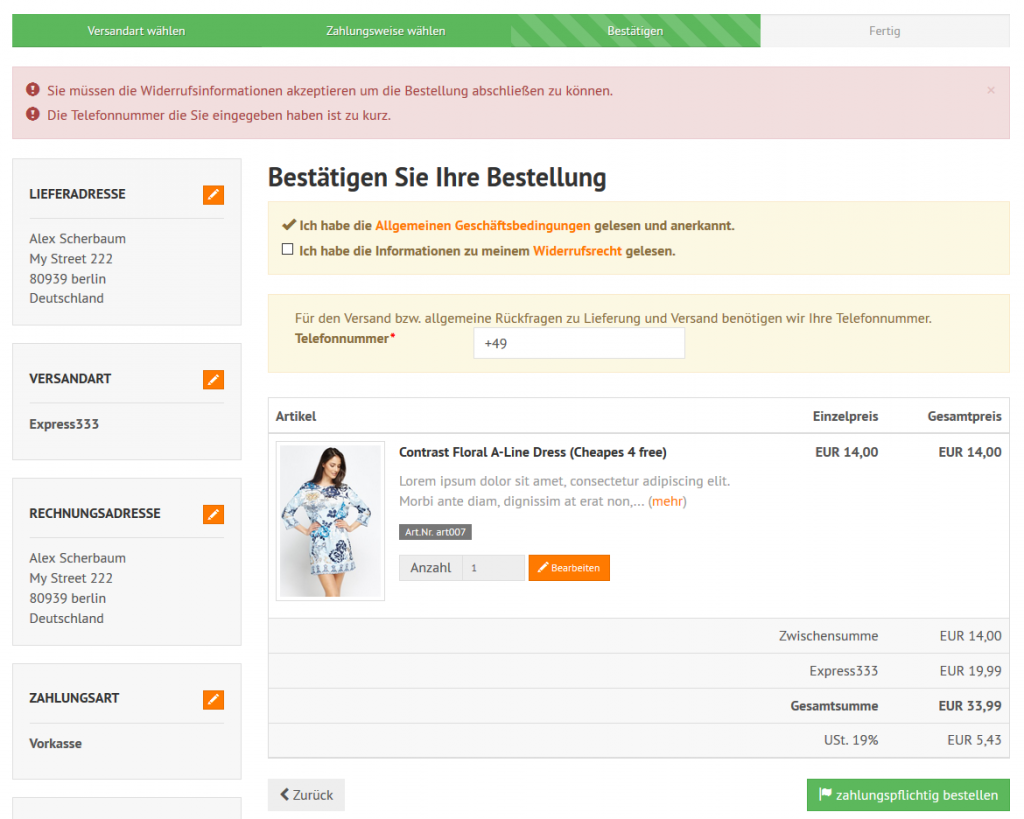Accept the Widerrufsrecht checkbox
This screenshot has height=819, width=1024.
tap(288, 250)
